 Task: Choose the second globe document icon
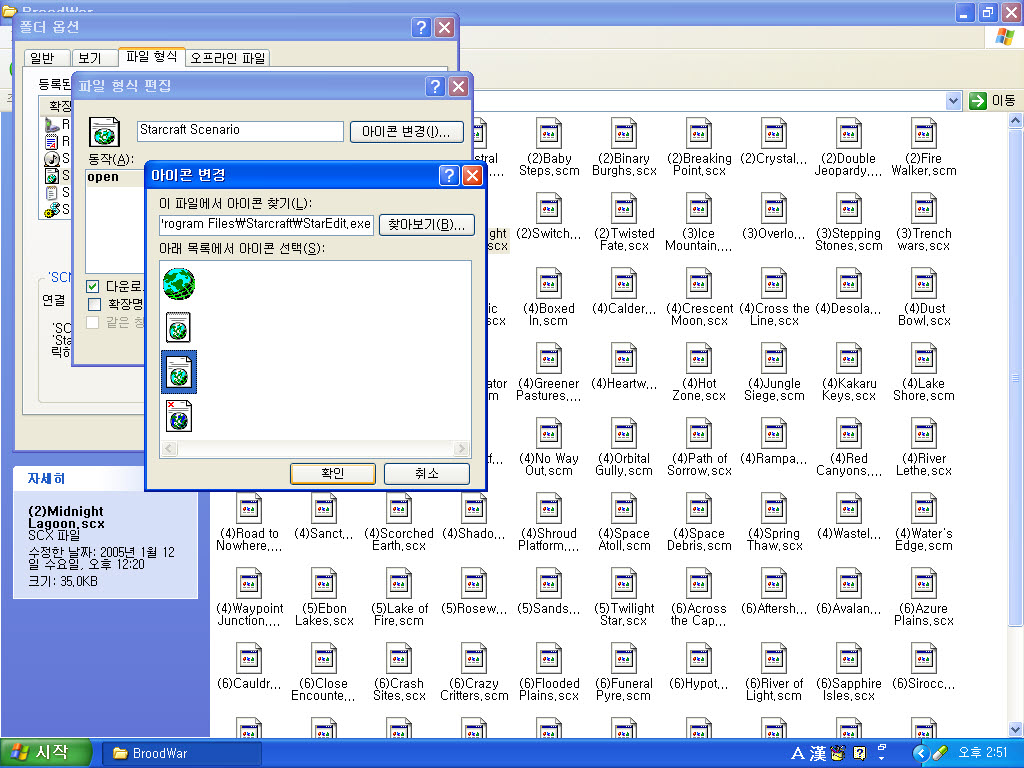[179, 328]
